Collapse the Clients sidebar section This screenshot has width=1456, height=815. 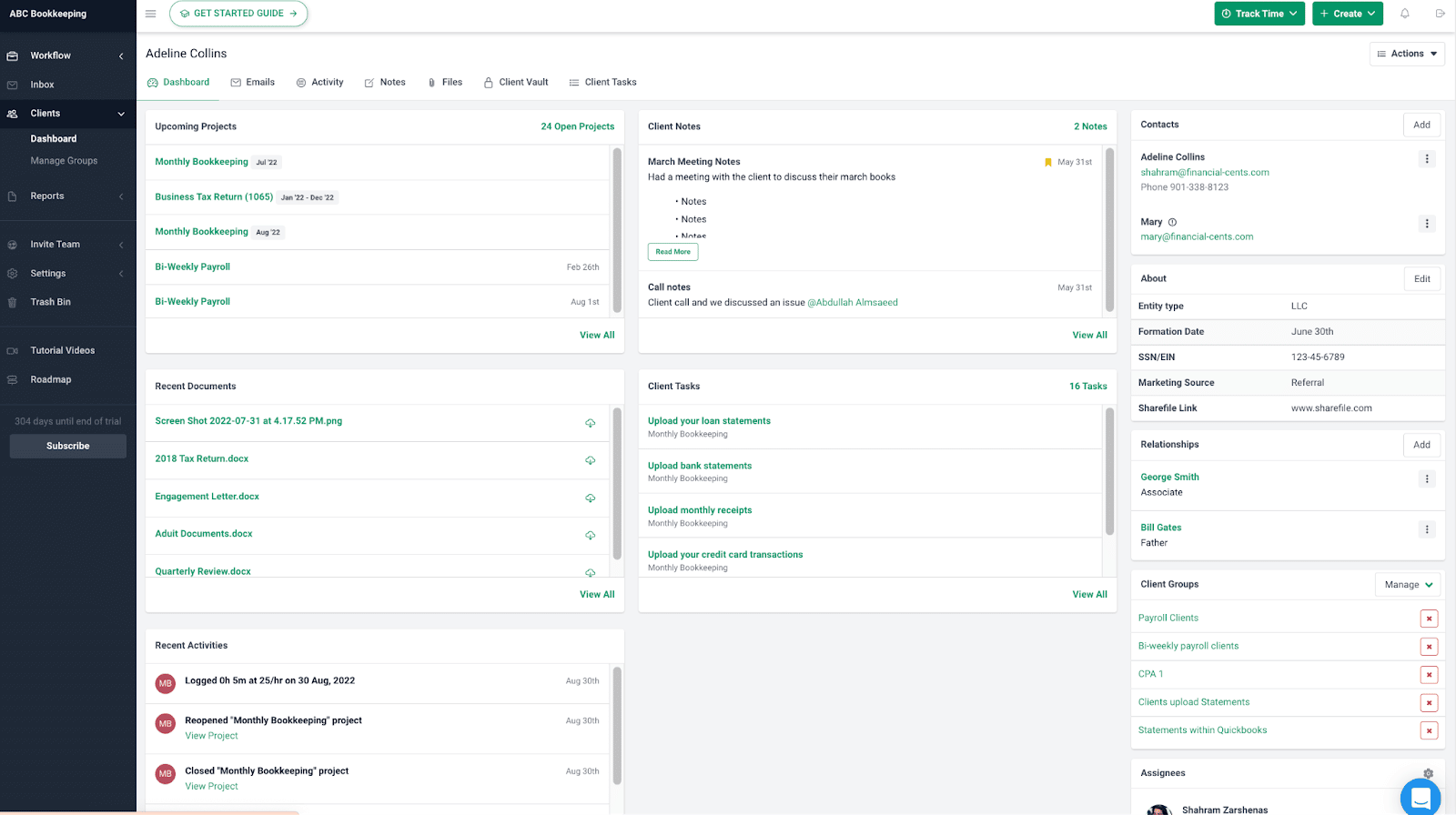click(x=68, y=114)
